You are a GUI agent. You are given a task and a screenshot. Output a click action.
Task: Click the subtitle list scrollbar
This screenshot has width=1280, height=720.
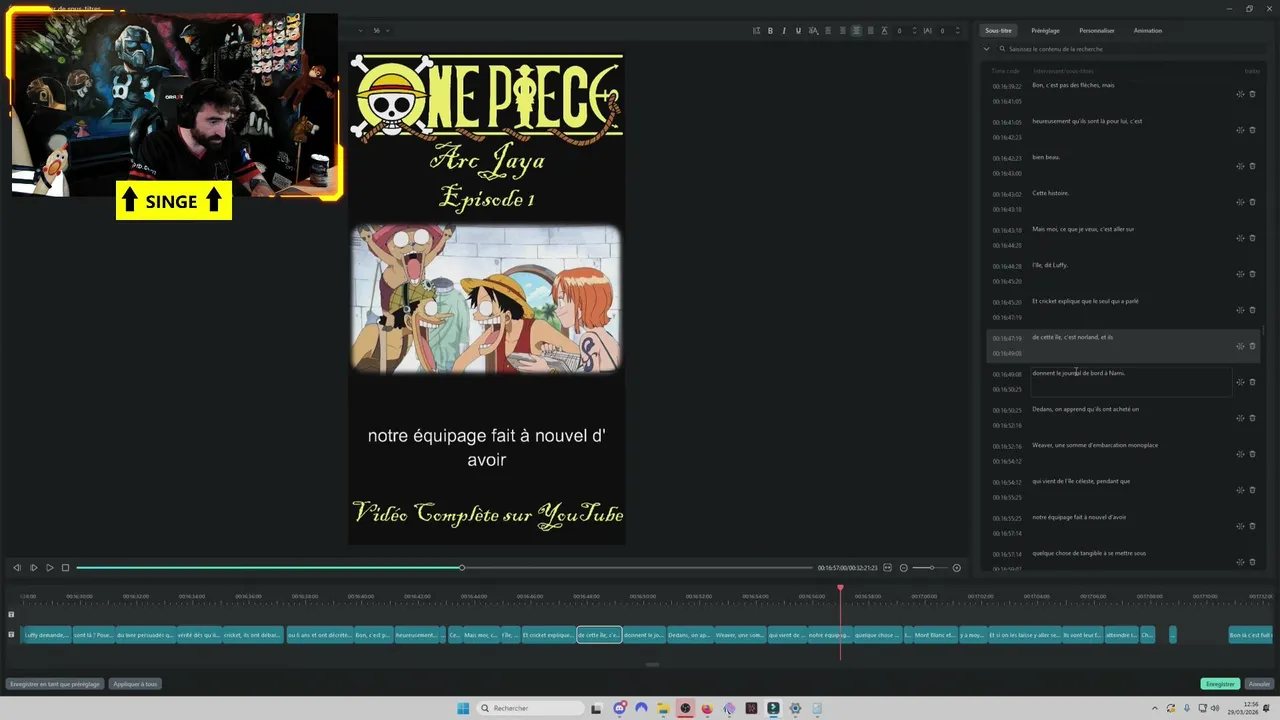[x=1264, y=328]
